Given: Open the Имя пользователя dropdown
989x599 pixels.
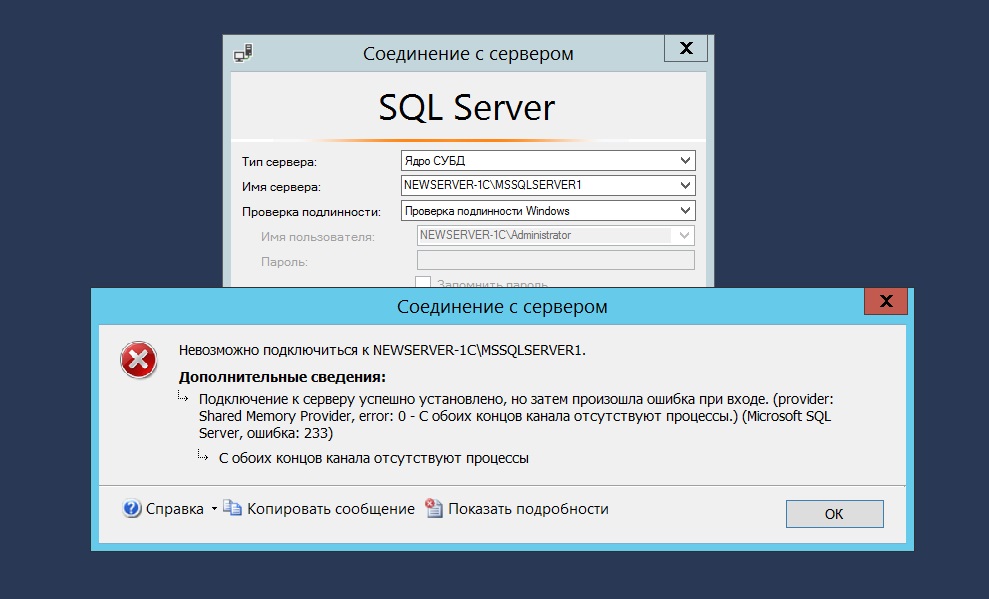Looking at the screenshot, I should pyautogui.click(x=685, y=236).
